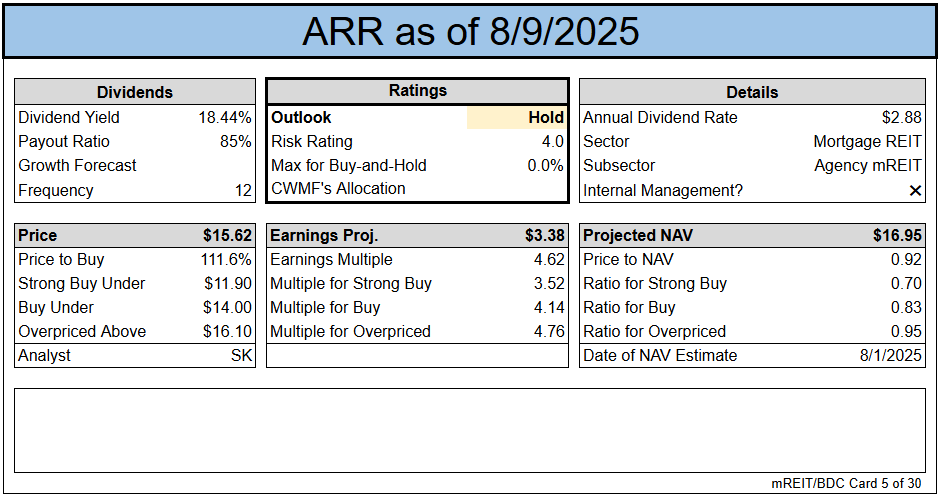
Task: Select the Dividends section header
Action: 135,92
